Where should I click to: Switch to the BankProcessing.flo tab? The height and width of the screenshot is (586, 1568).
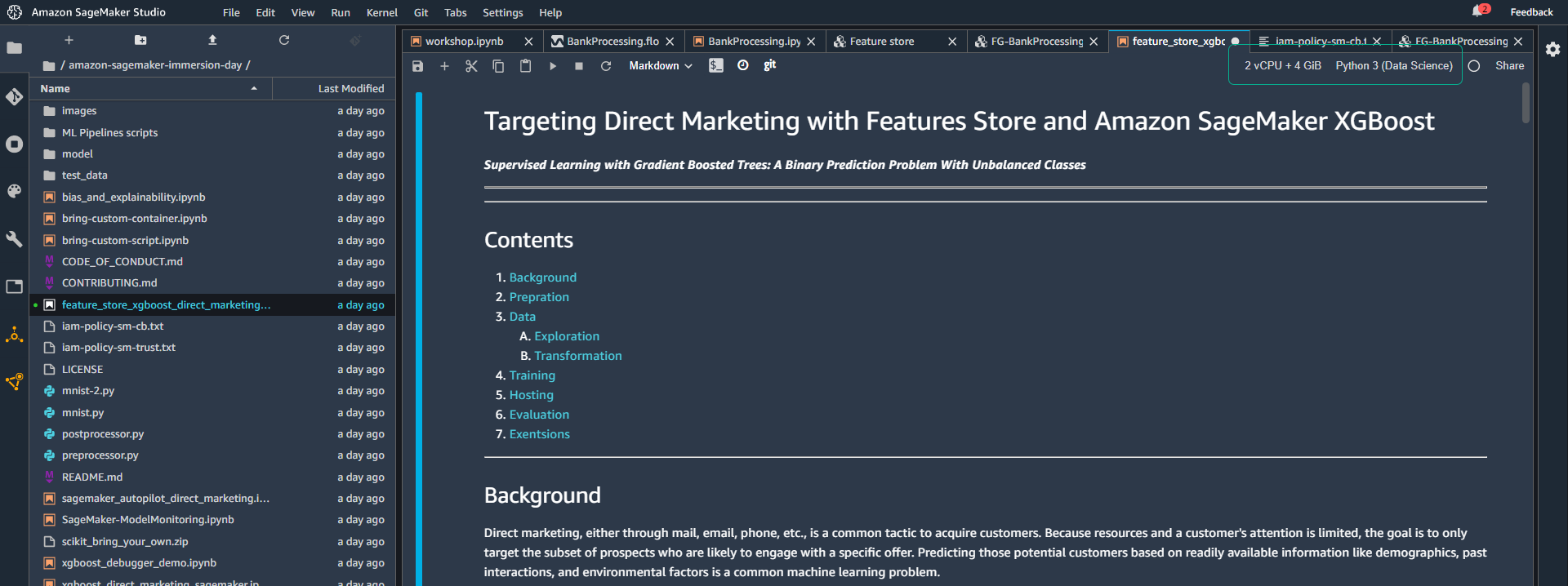coord(613,42)
